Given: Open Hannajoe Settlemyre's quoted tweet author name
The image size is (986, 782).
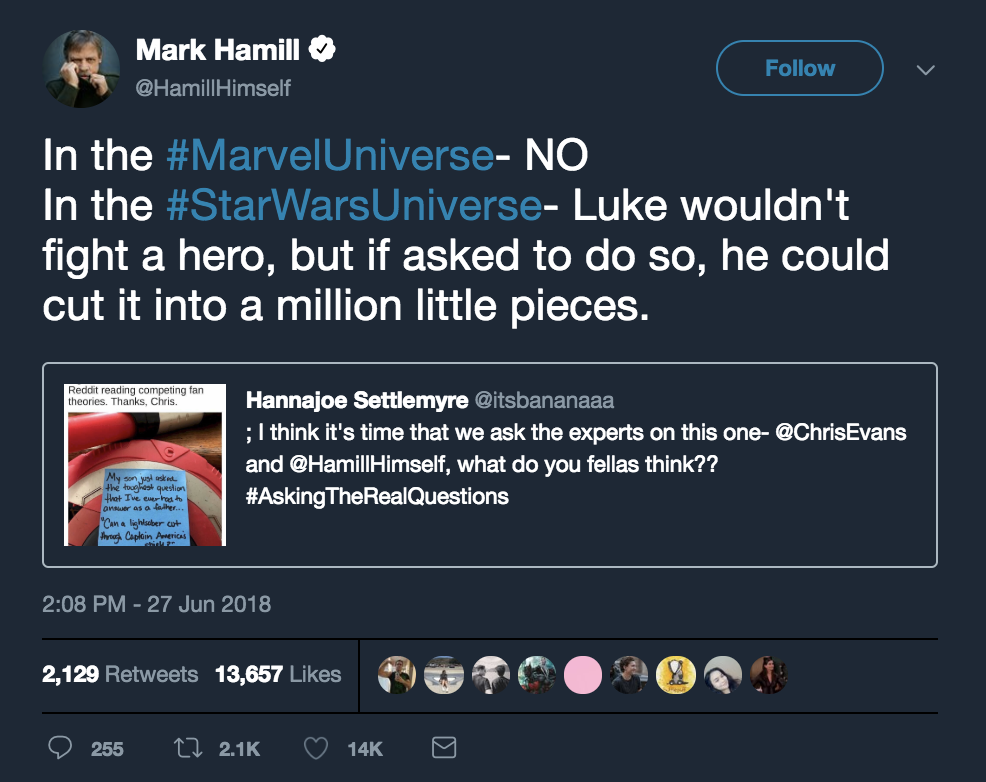Looking at the screenshot, I should (x=354, y=400).
